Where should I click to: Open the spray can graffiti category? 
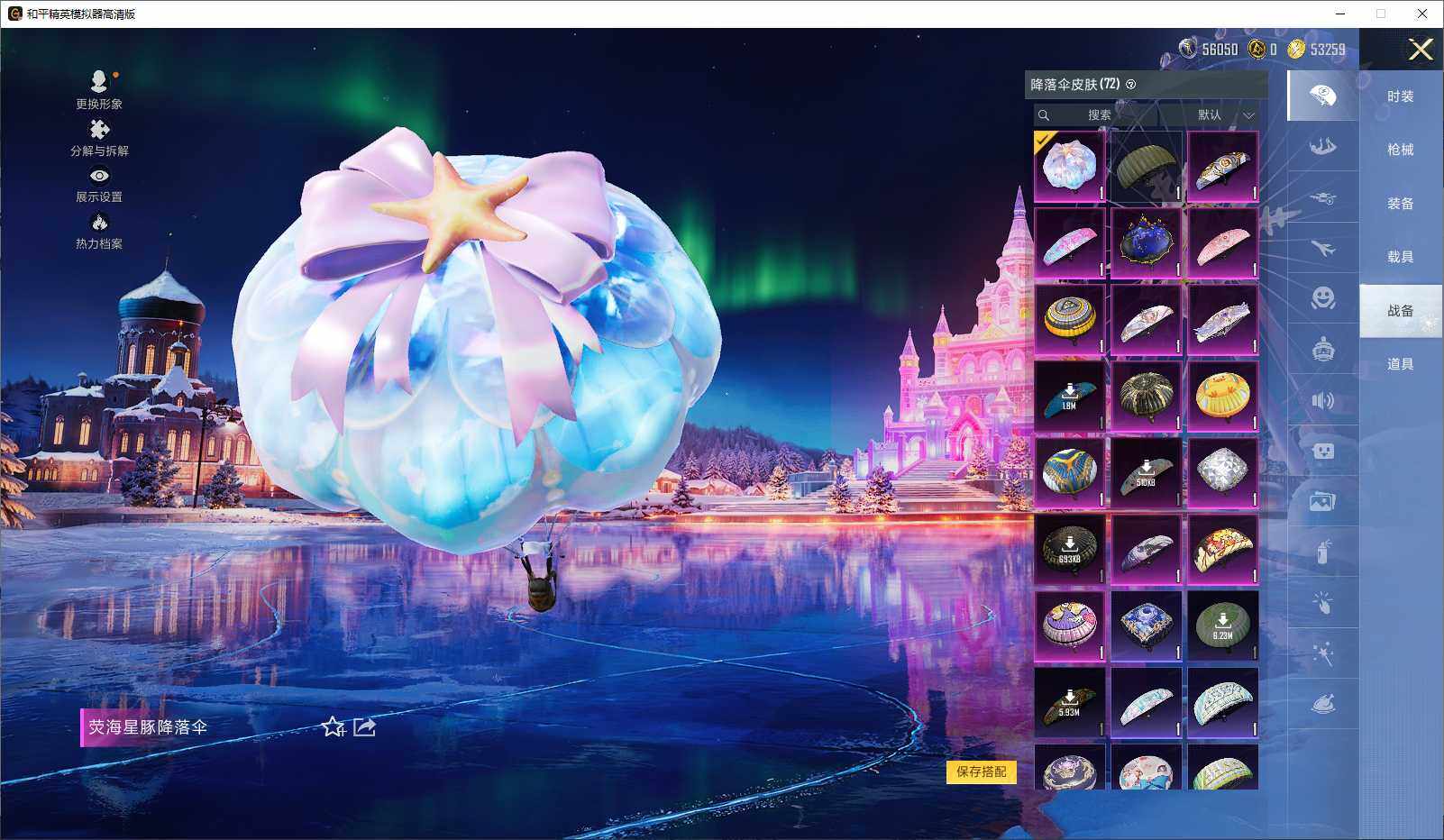point(1322,552)
